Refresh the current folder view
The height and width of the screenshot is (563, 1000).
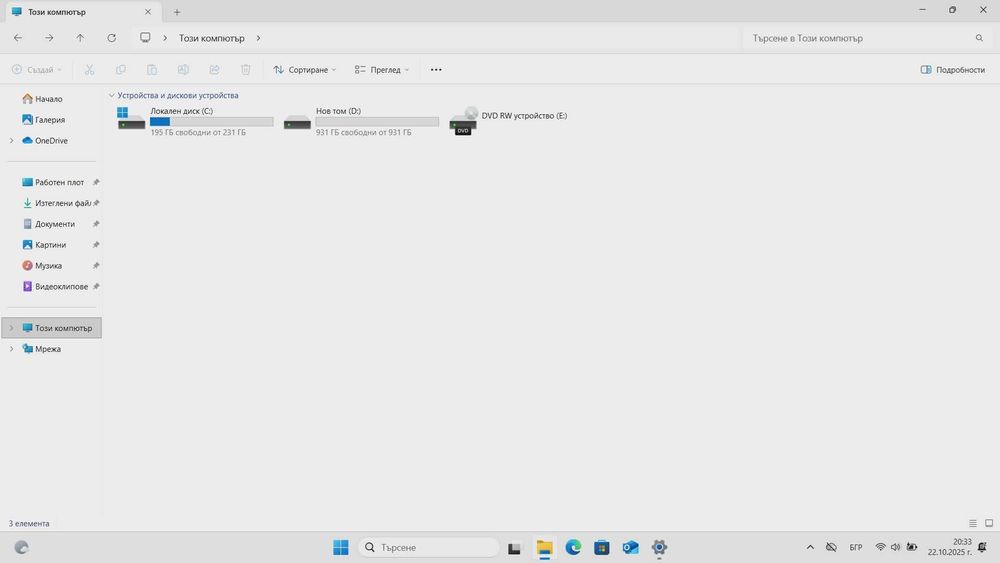pos(112,38)
